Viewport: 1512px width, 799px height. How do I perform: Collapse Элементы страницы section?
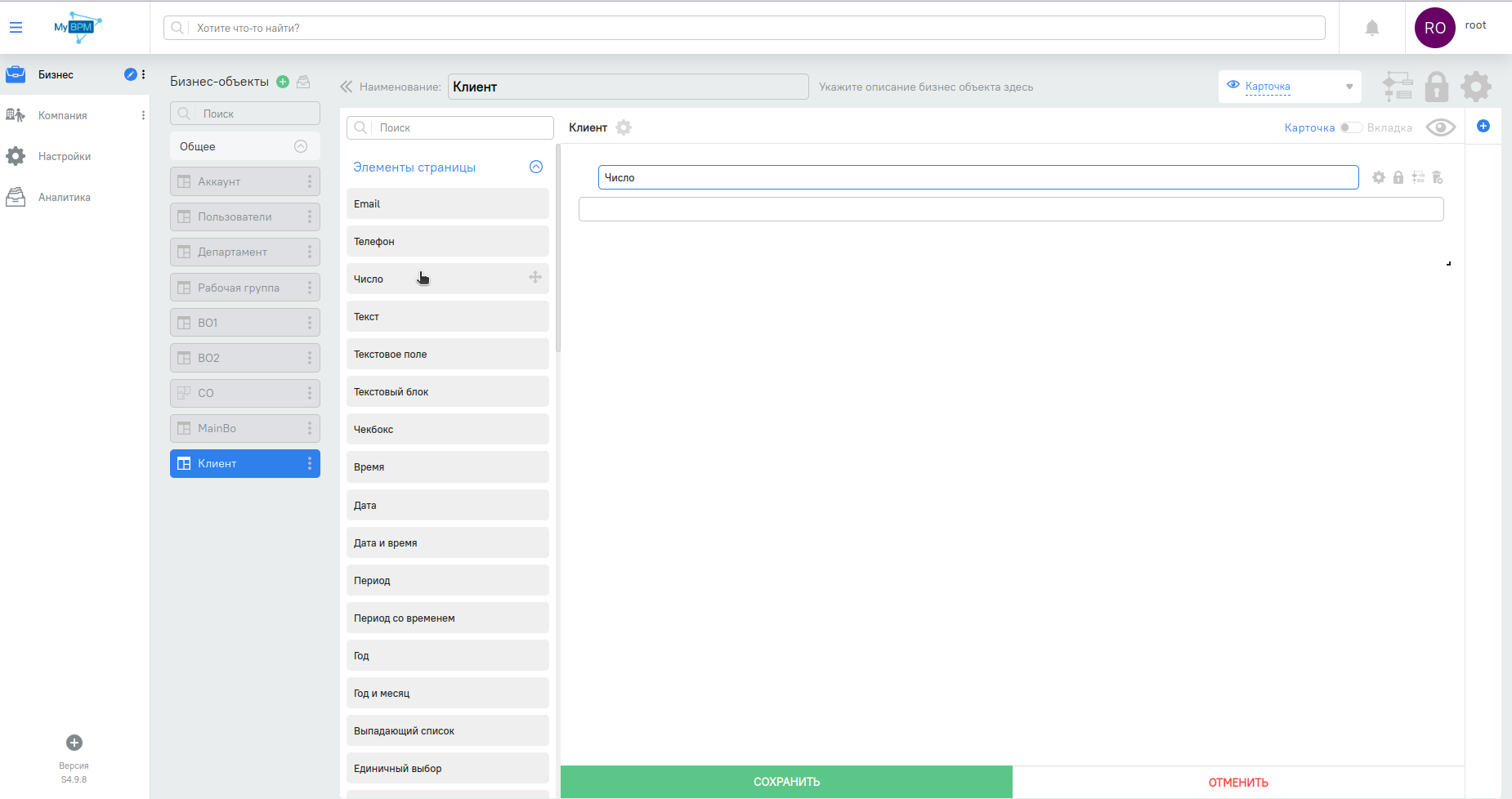pos(536,167)
